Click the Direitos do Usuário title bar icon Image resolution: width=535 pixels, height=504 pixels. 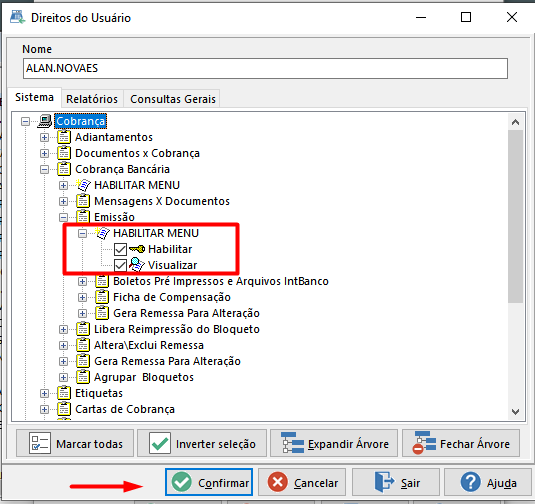17,17
